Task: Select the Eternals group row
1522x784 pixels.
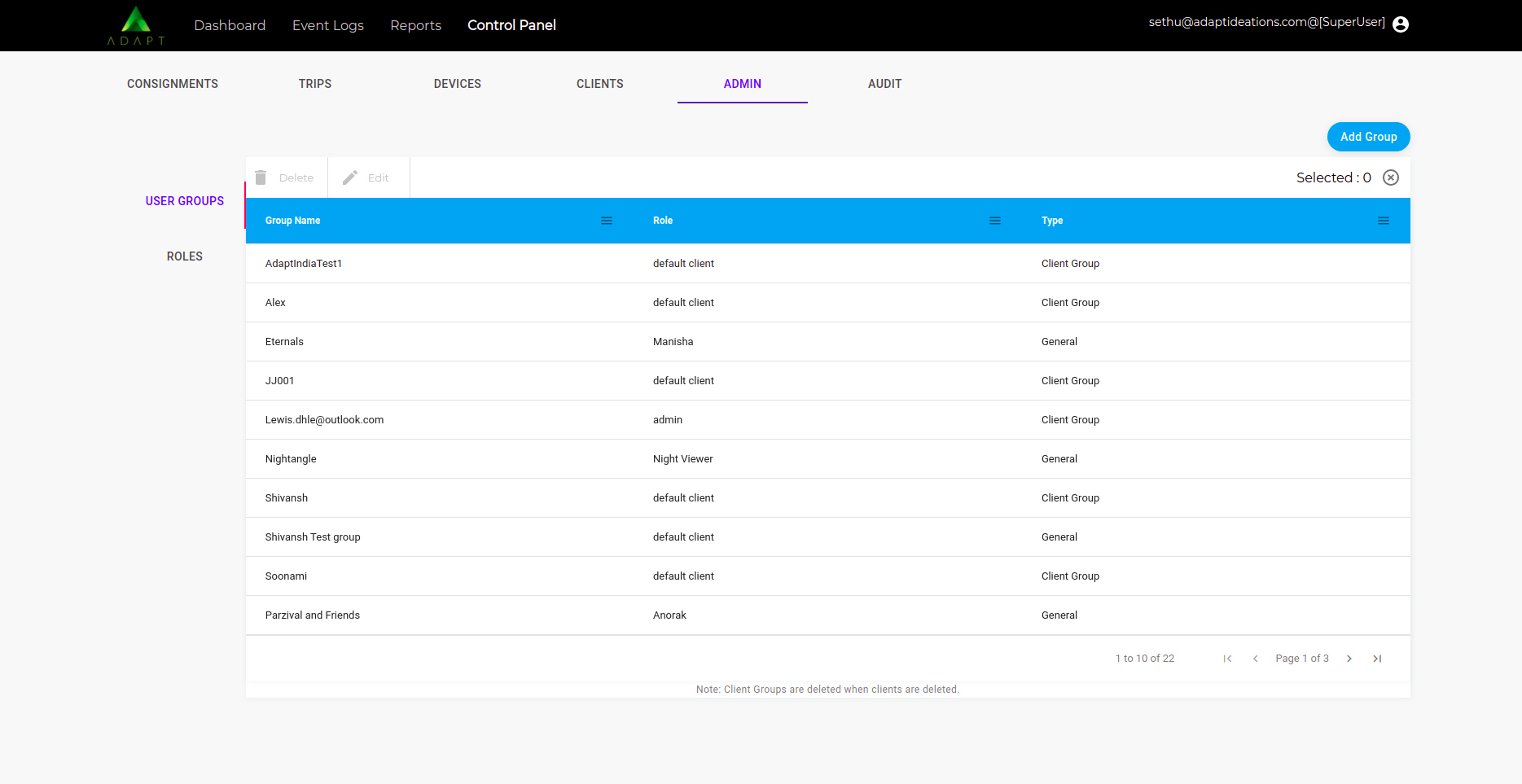Action: (x=828, y=342)
